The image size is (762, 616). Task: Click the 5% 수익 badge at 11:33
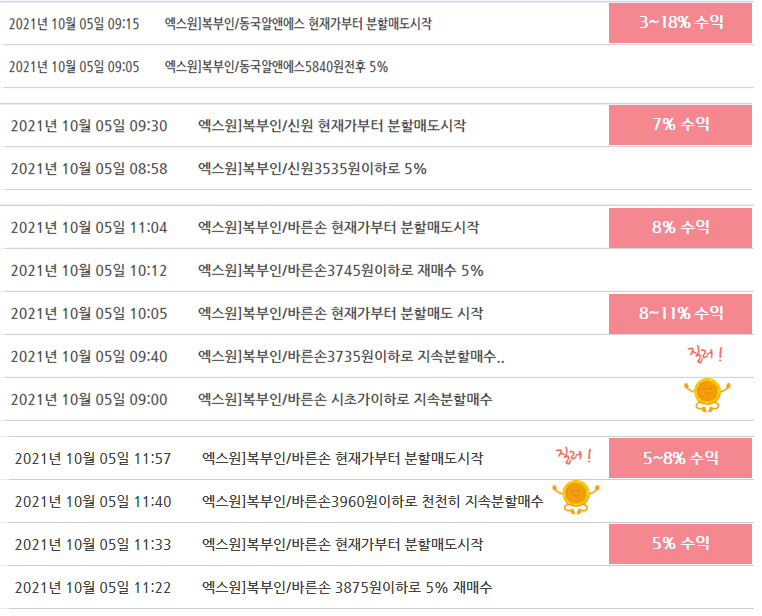[x=680, y=544]
